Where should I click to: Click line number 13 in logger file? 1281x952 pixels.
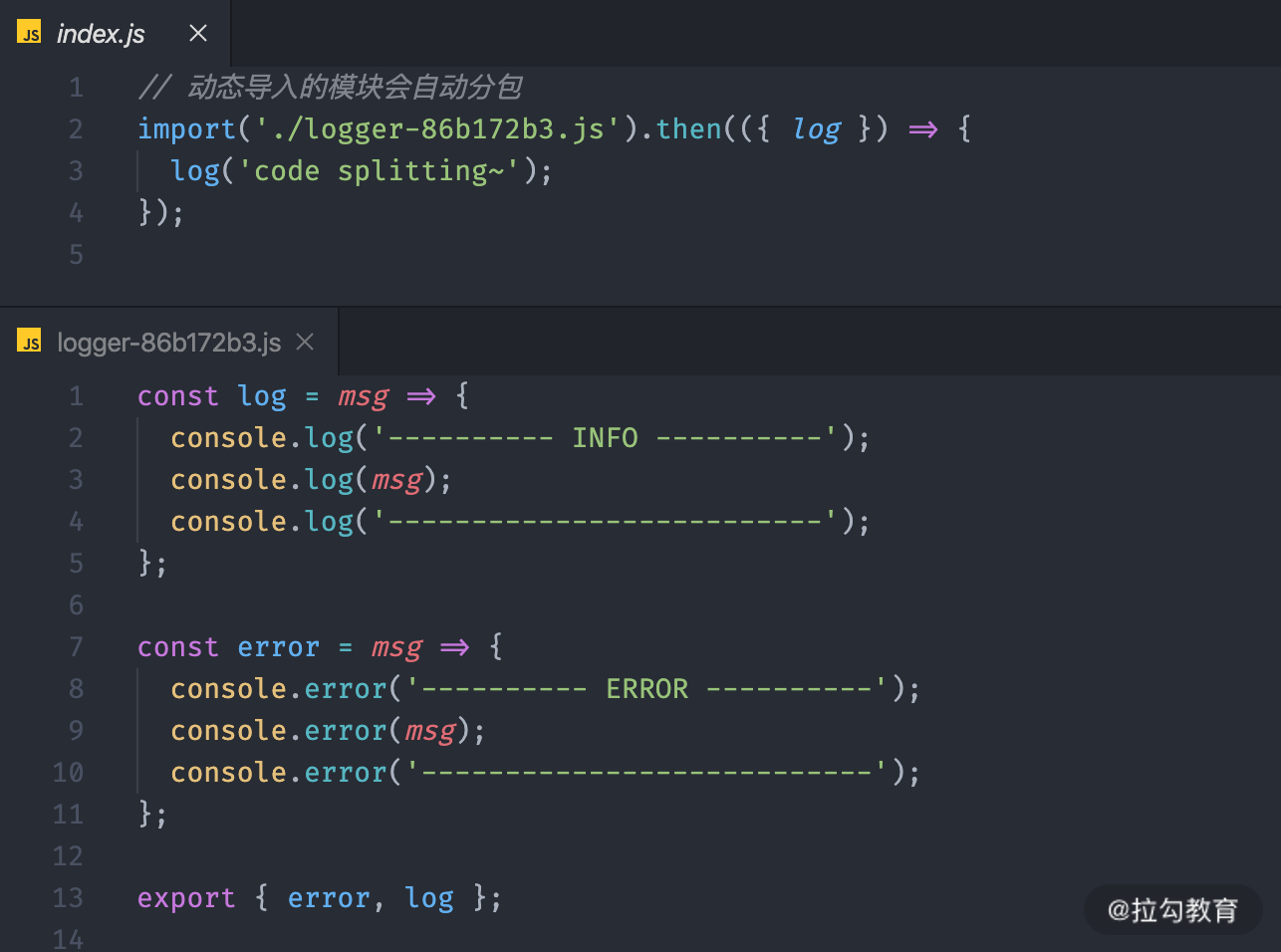pos(68,898)
